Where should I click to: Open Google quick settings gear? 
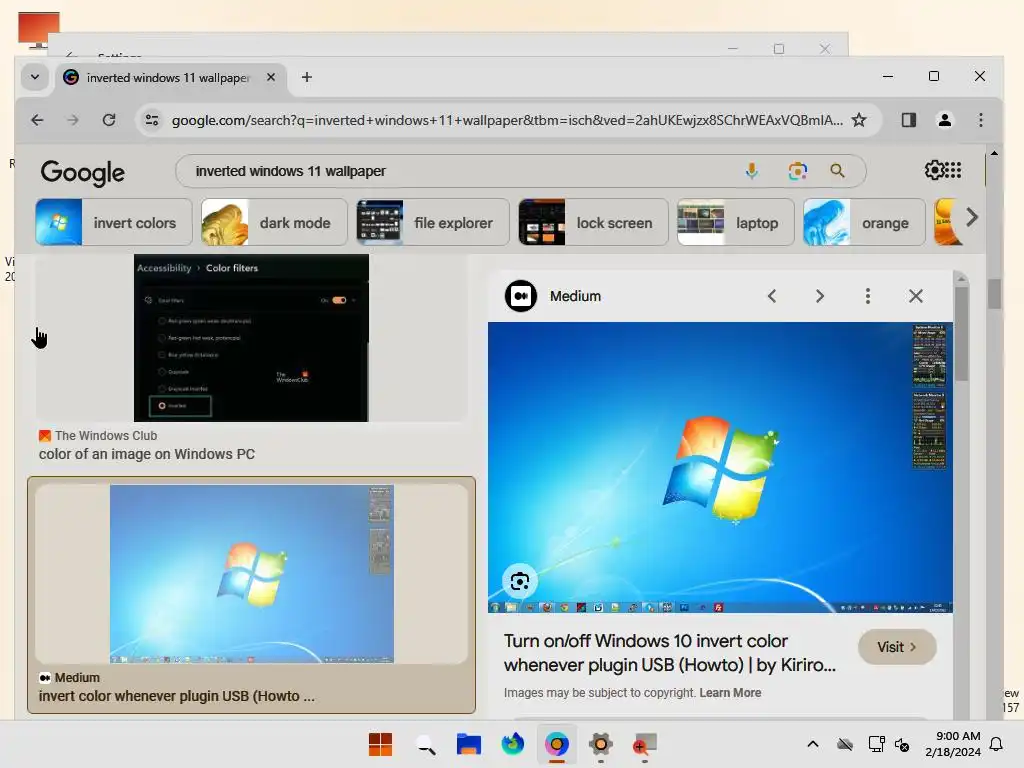pyautogui.click(x=934, y=170)
